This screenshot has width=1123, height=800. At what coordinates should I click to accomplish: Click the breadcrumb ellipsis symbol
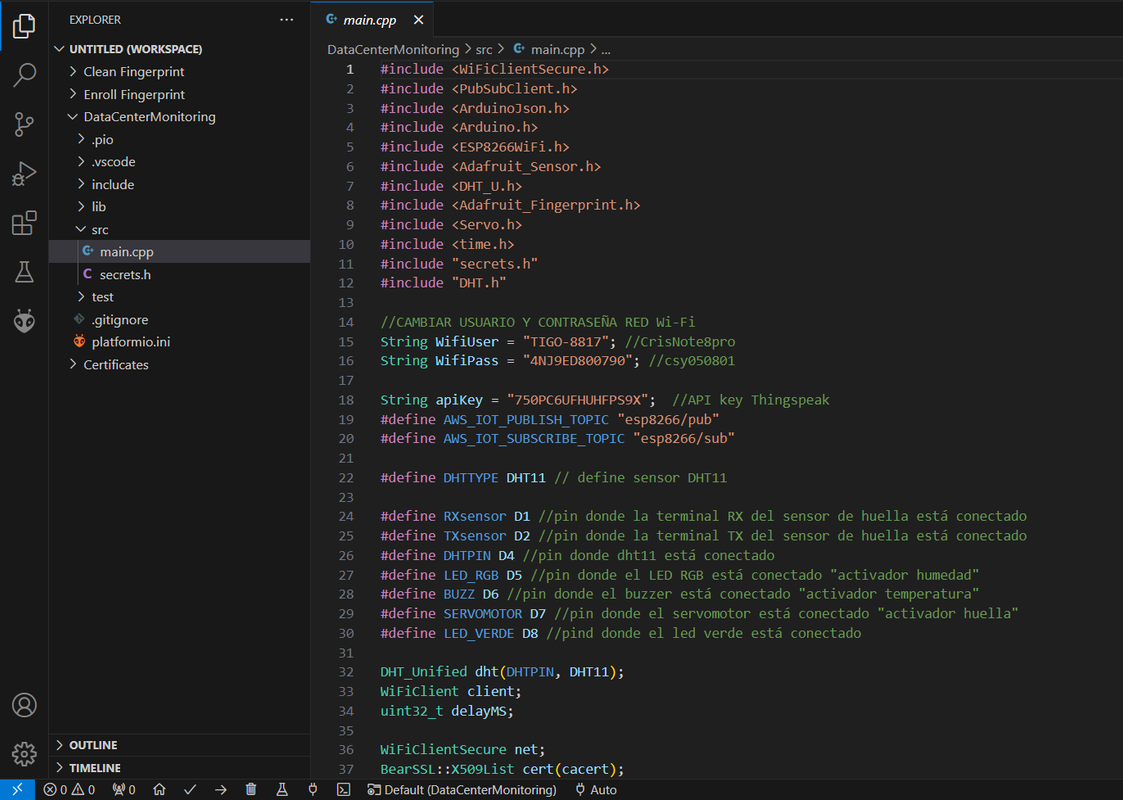pos(606,50)
